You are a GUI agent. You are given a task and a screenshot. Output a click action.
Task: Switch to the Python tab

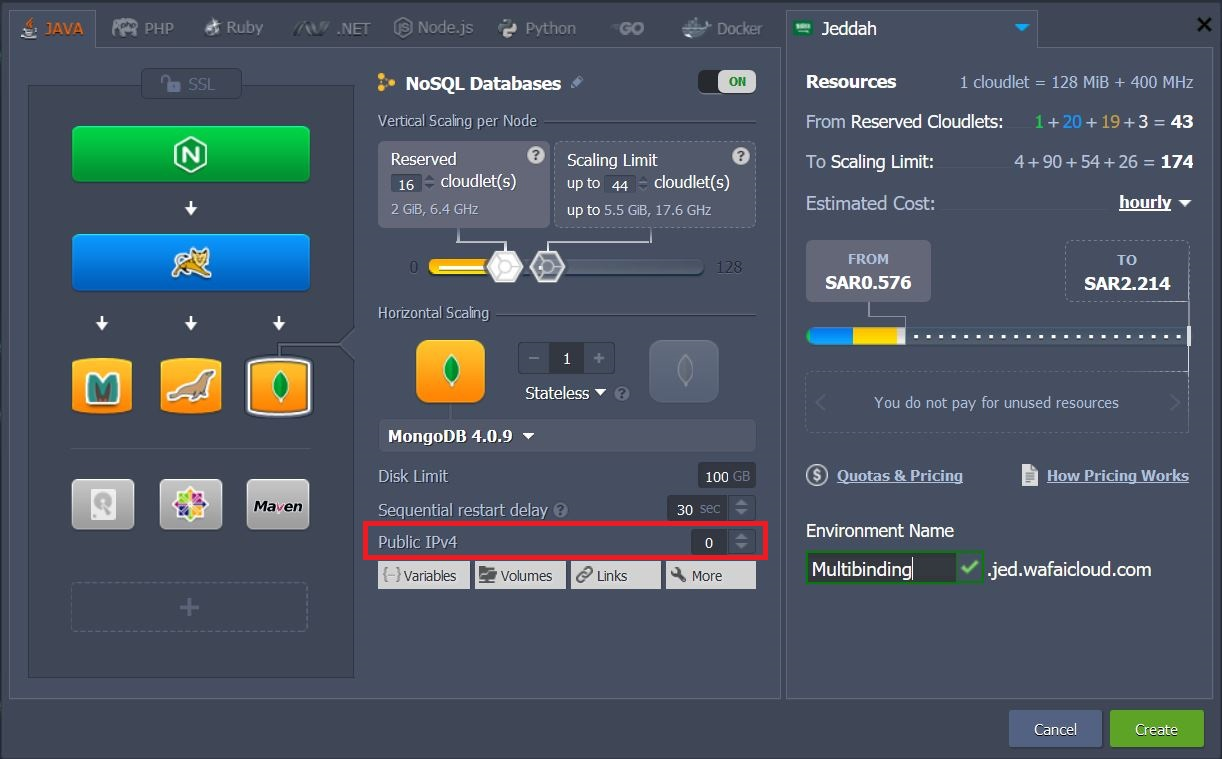[x=537, y=28]
